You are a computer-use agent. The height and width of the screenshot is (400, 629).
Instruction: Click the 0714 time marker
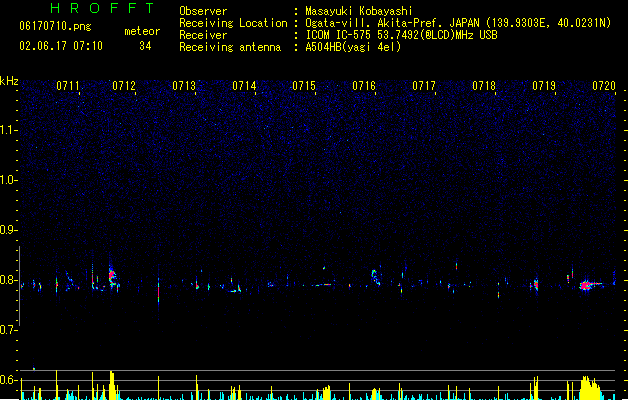pos(244,86)
